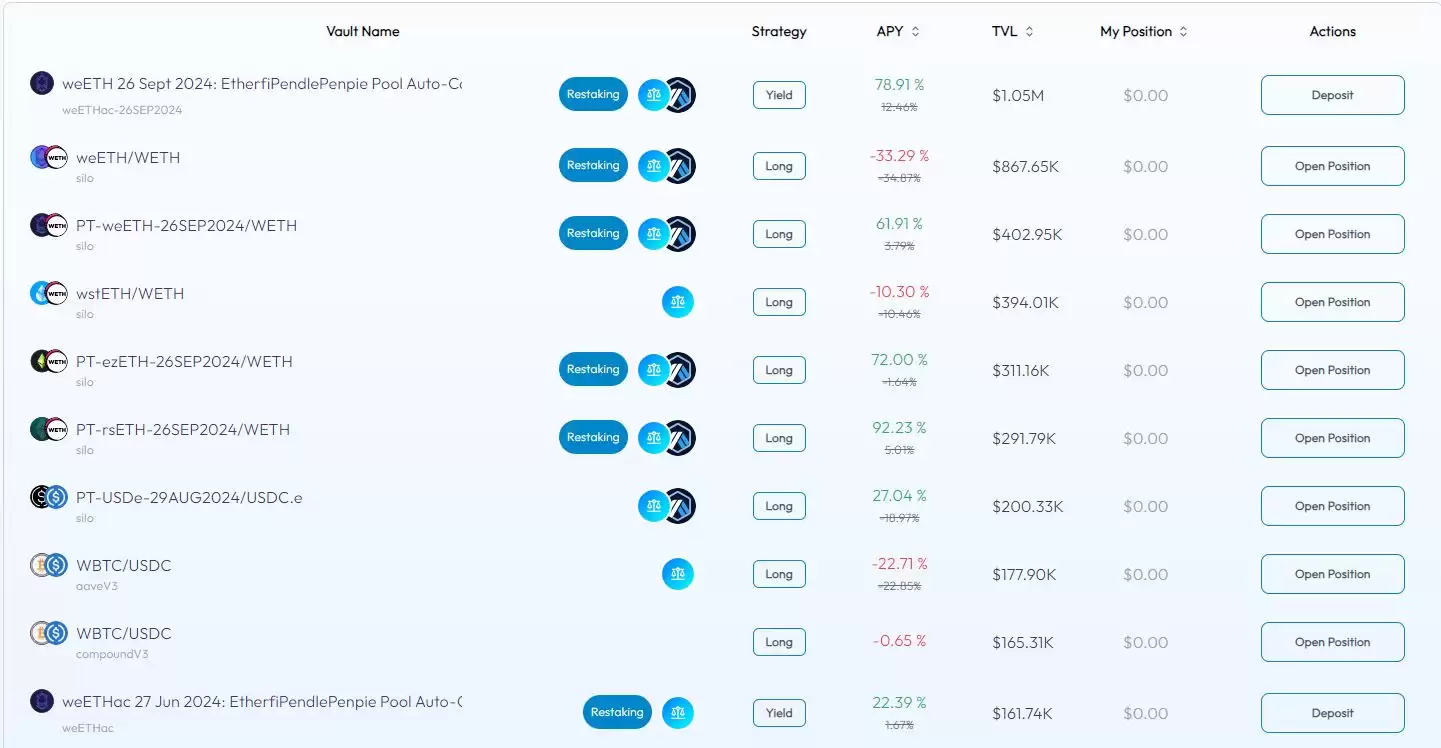Screen dimensions: 1441x748
Task: Click the balance scale icon in wstETH/WETH row
Action: click(x=677, y=302)
